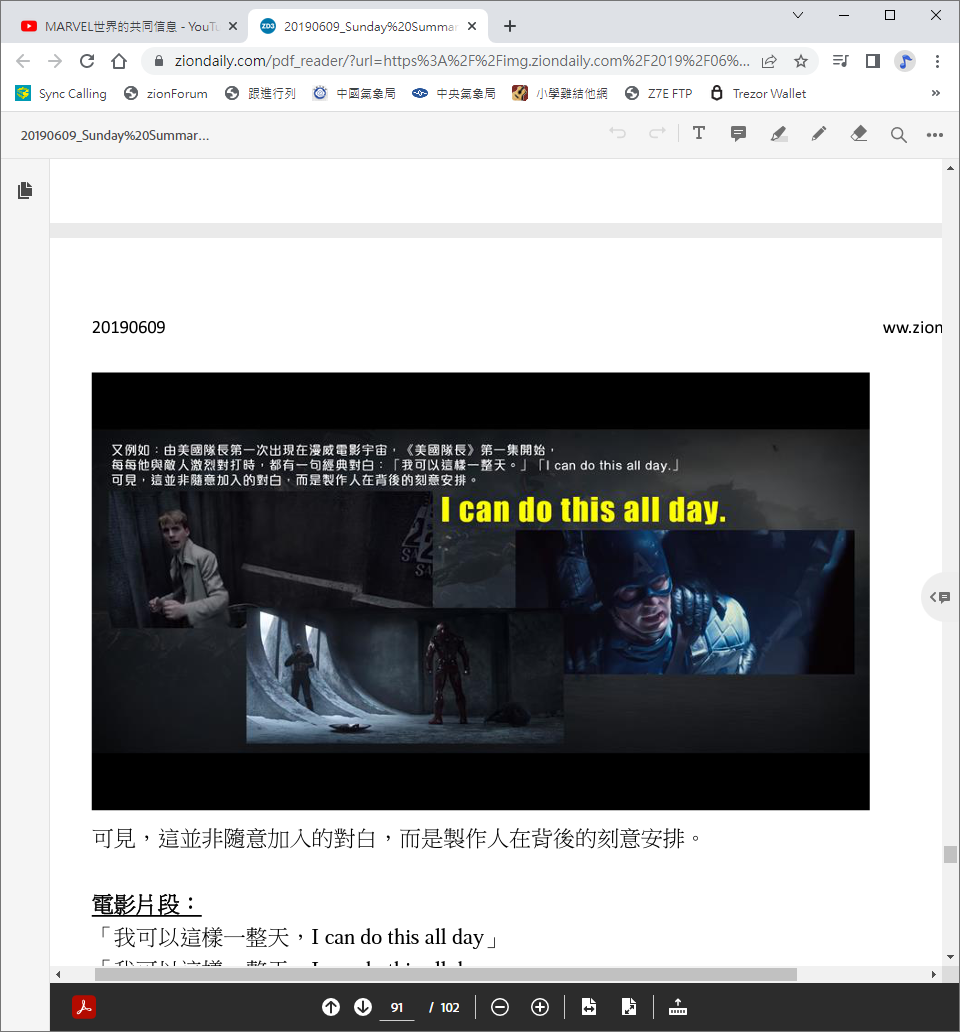Image resolution: width=960 pixels, height=1032 pixels.
Task: Select the Add Text tool
Action: coord(699,134)
